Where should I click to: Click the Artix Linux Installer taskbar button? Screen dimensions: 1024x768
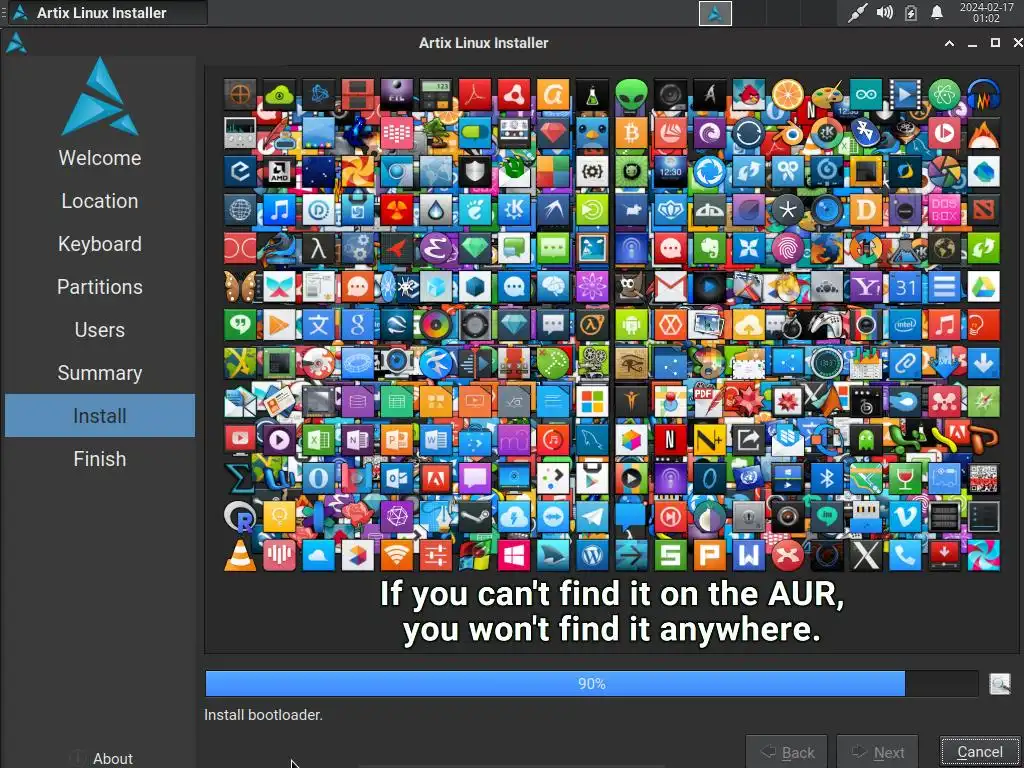tap(108, 12)
